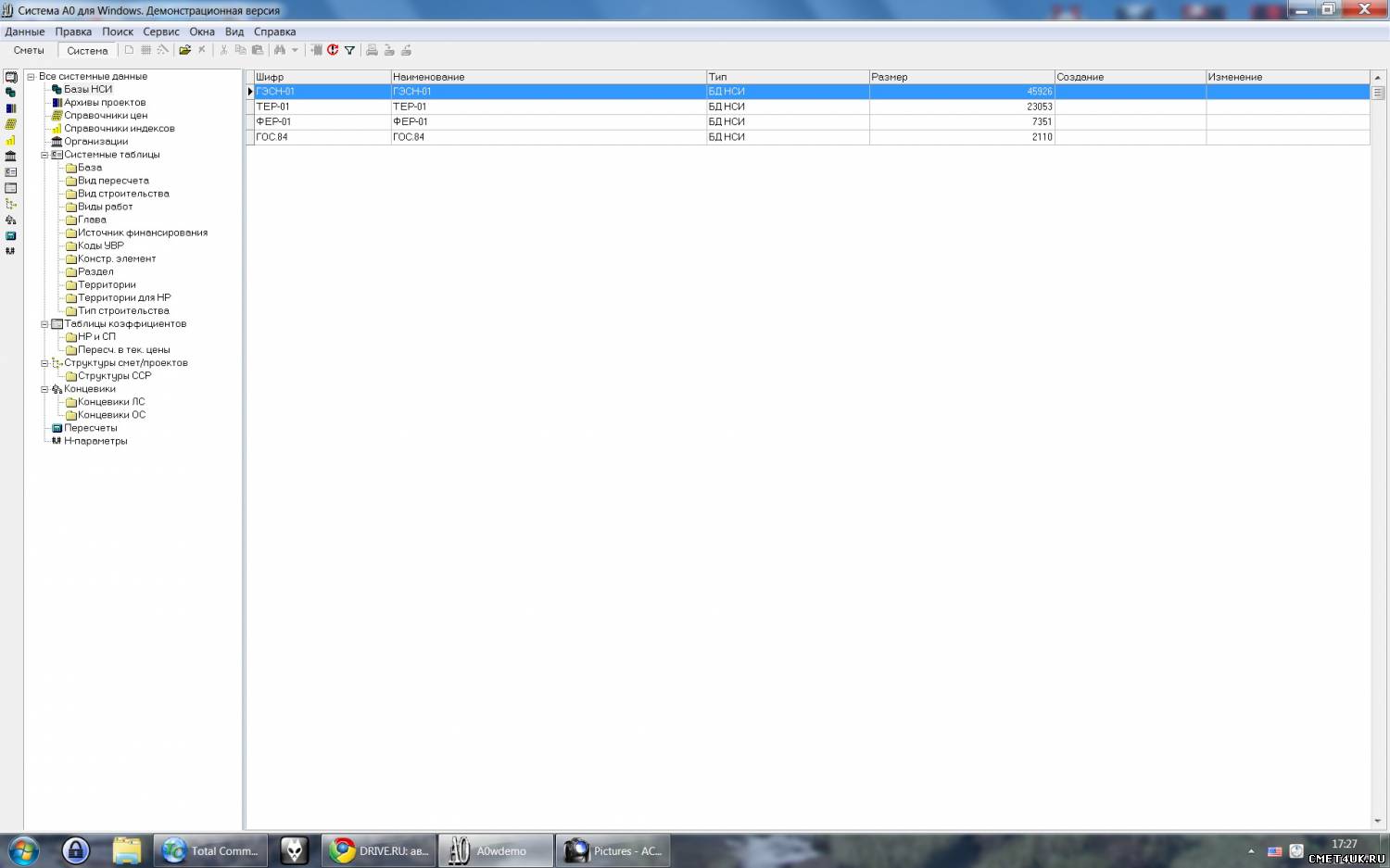Open the yellow folder Explorer taskbar icon
The height and width of the screenshot is (868, 1390).
(127, 850)
